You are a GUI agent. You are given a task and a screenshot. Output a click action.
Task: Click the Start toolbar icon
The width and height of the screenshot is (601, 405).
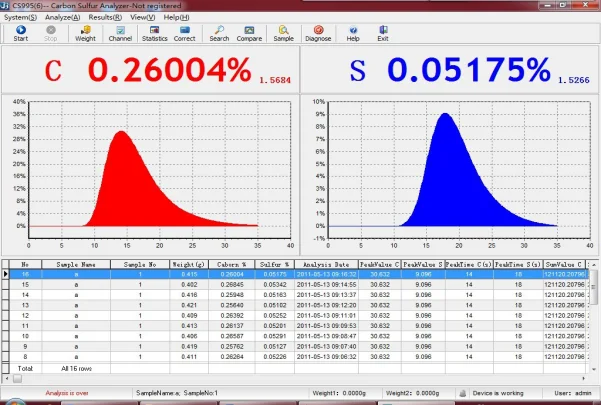coord(21,33)
